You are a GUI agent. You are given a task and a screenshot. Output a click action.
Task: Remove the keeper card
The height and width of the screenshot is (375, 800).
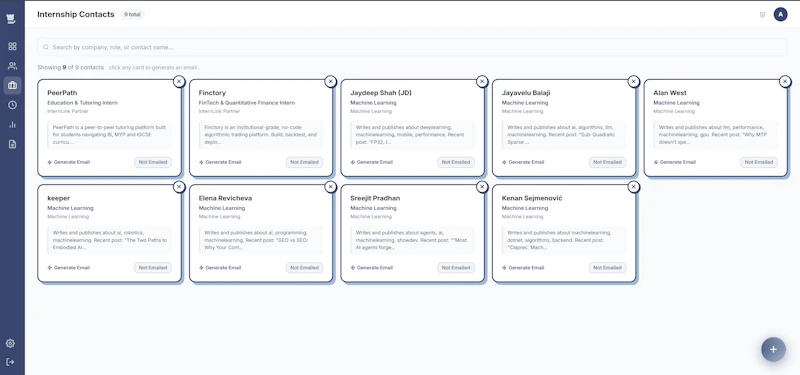coord(179,187)
